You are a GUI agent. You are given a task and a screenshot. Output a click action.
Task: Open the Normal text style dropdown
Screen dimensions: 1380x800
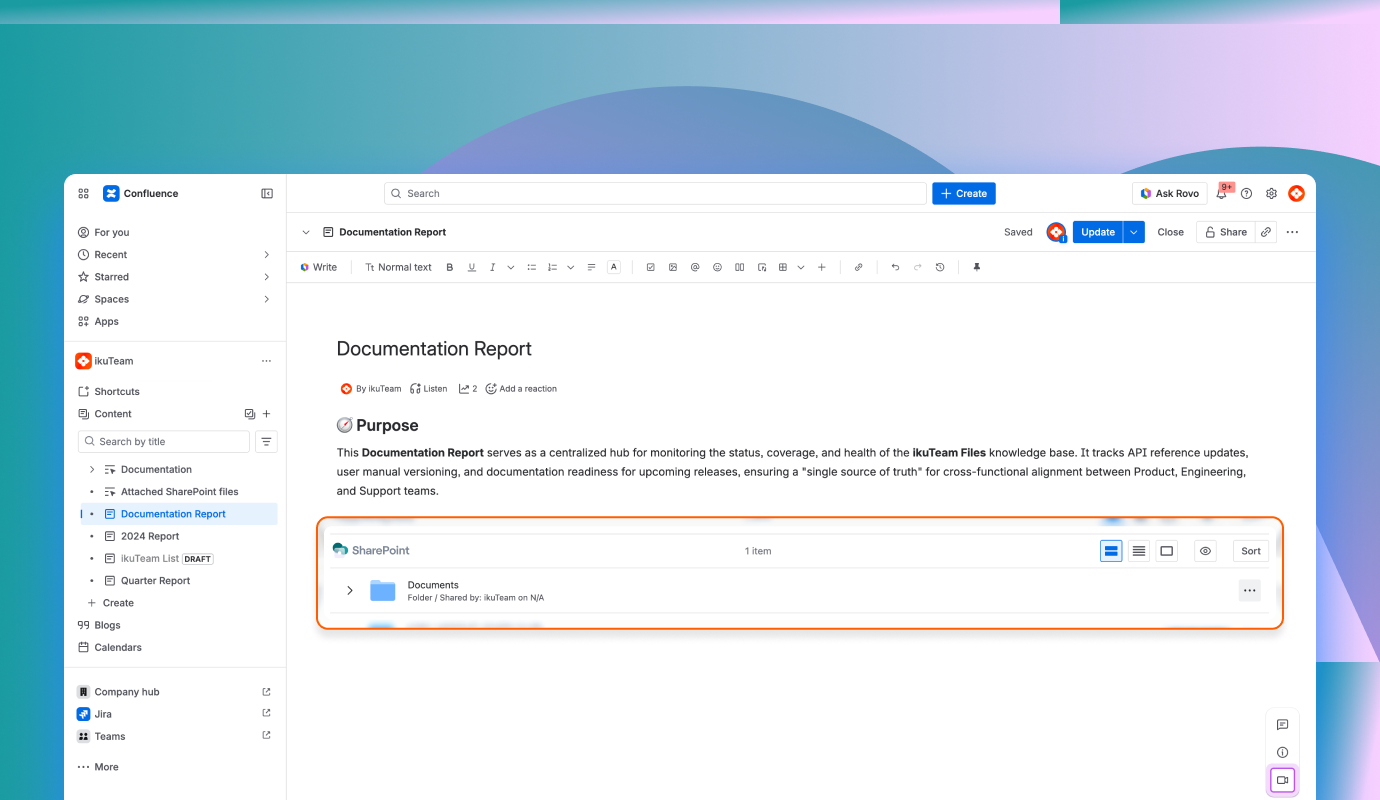(398, 267)
